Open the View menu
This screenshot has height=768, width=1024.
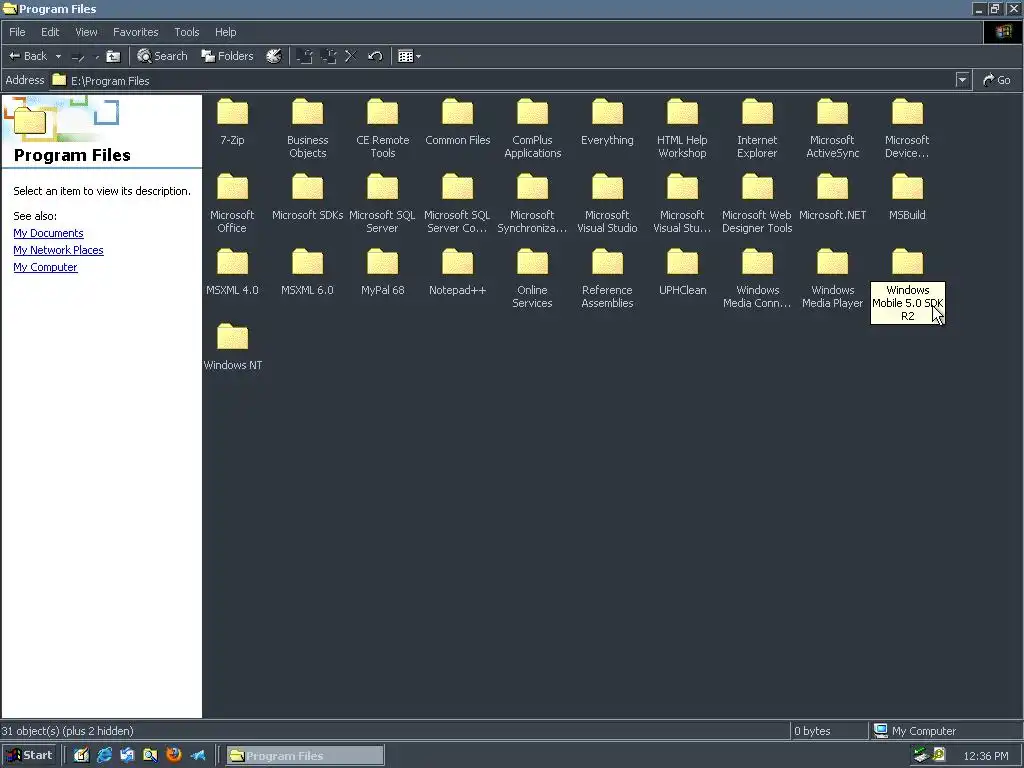pos(86,32)
